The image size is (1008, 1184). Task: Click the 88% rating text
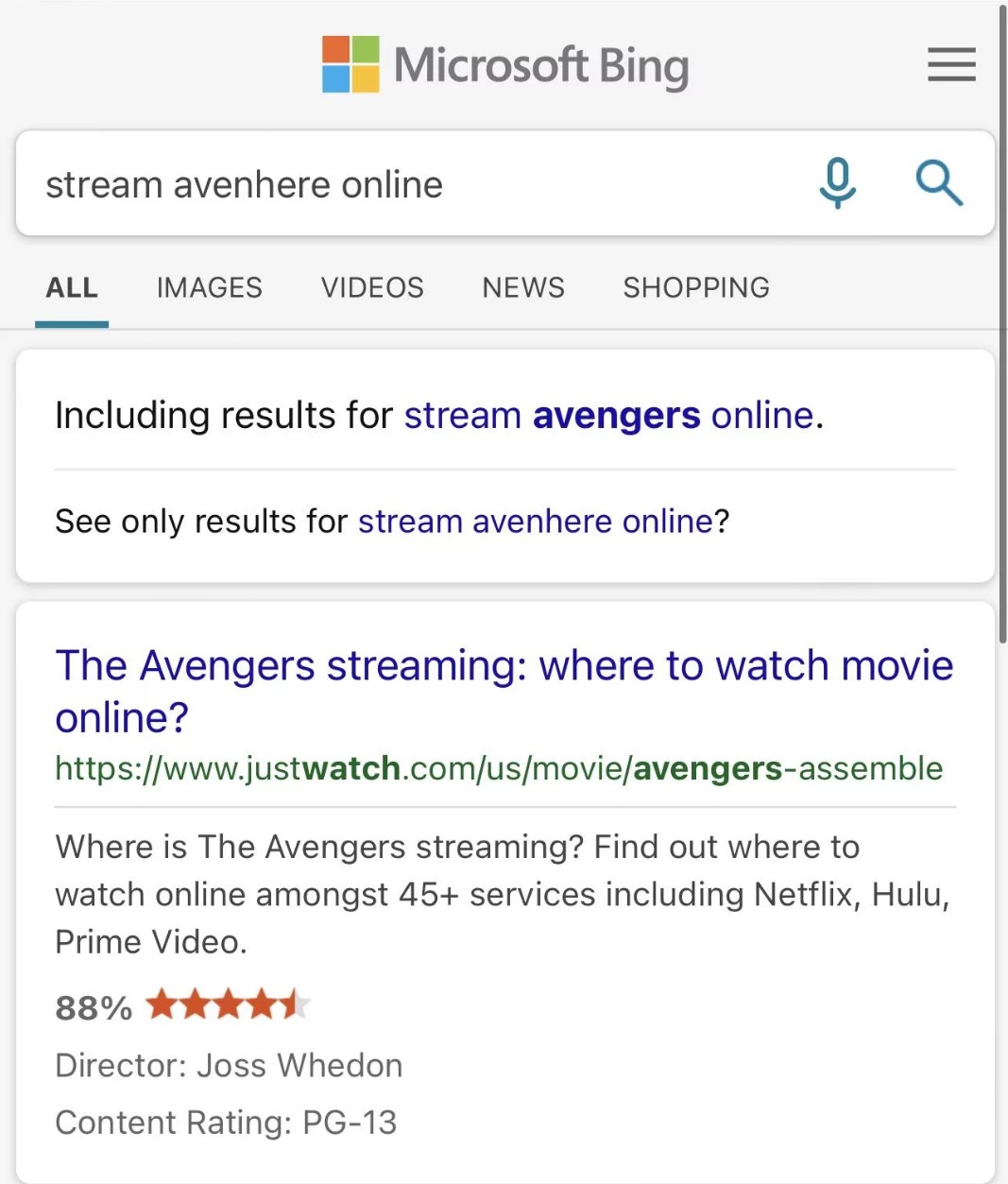94,1007
